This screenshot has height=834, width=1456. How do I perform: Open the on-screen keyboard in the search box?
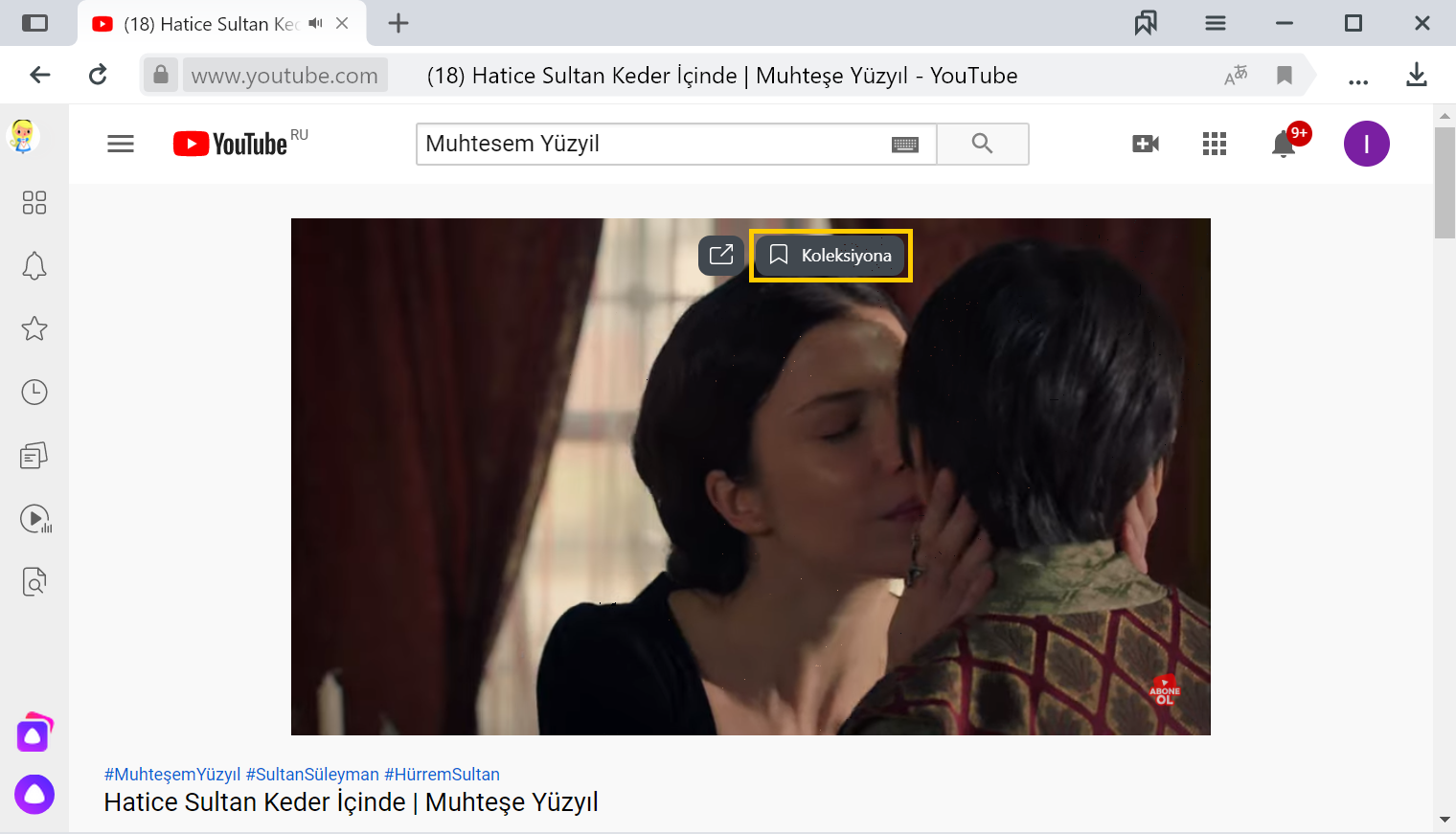tap(905, 145)
